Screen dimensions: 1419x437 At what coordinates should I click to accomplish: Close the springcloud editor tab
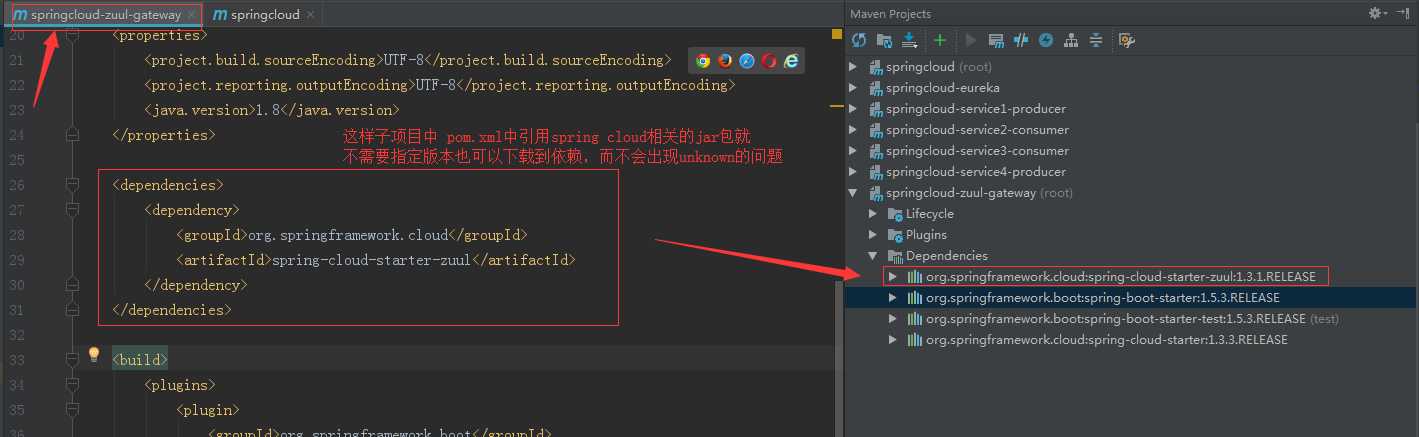tap(310, 15)
